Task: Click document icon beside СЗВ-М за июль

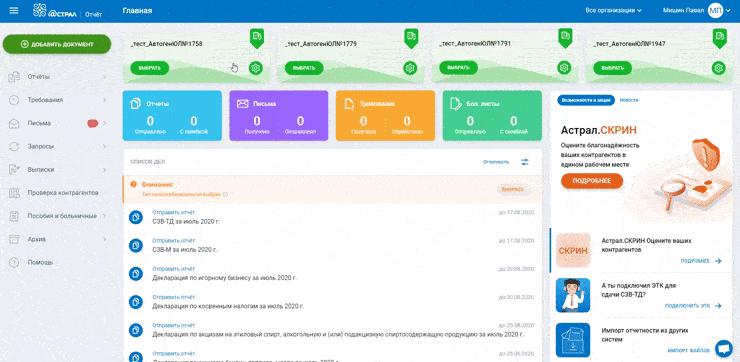Action: pyautogui.click(x=136, y=245)
